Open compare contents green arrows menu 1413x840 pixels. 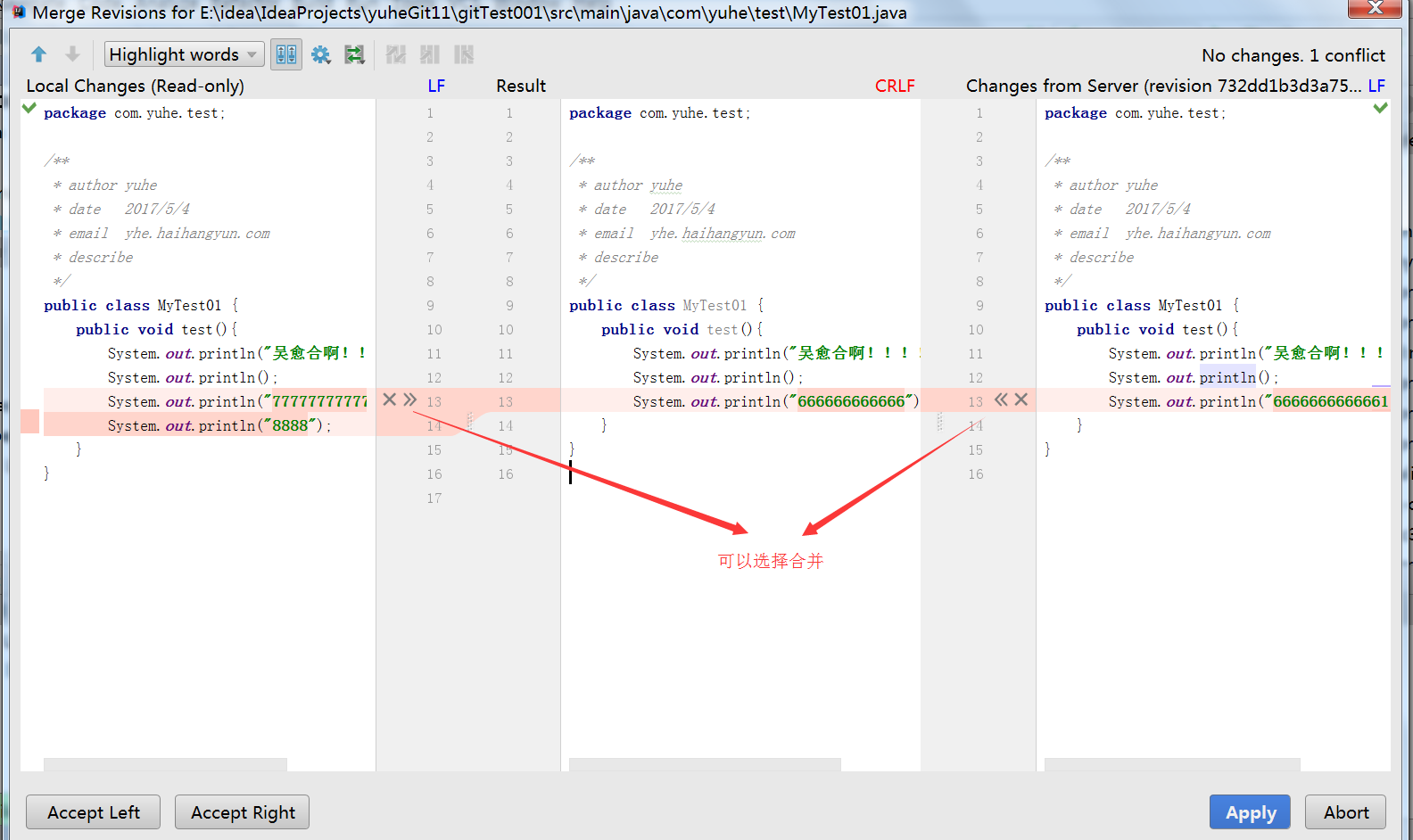(355, 54)
